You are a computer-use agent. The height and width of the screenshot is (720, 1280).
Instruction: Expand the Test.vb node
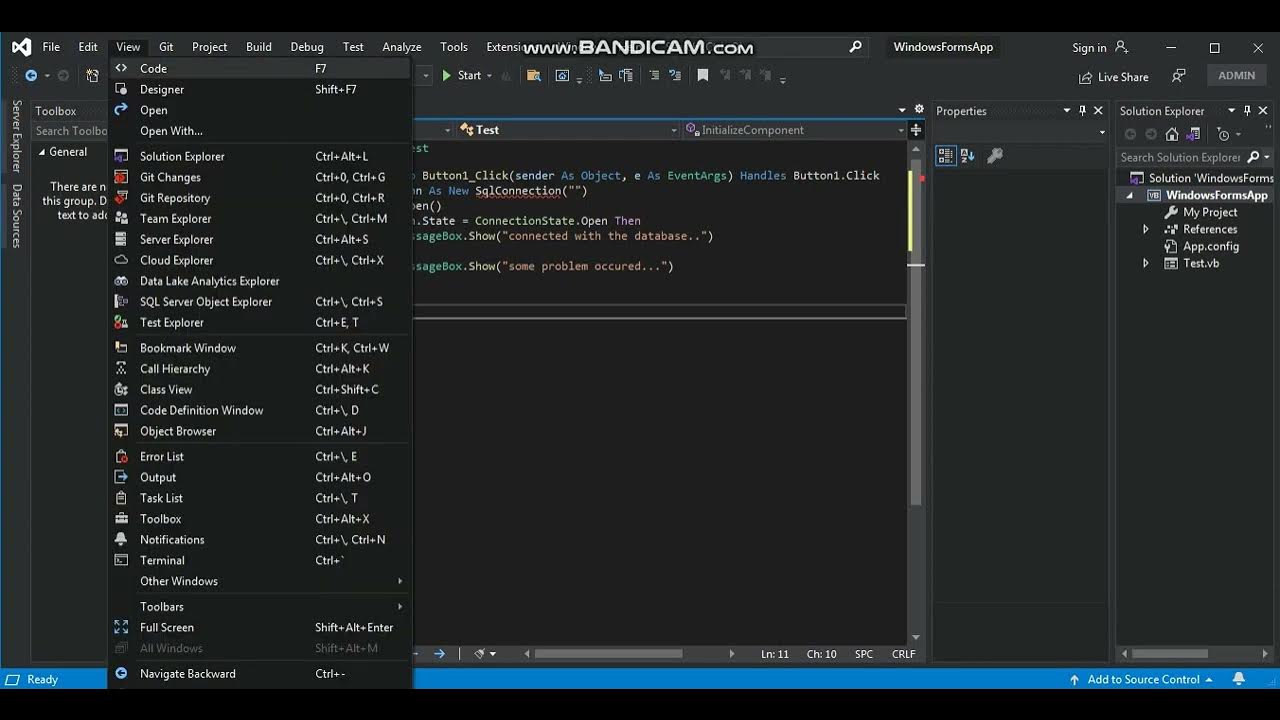(1146, 263)
